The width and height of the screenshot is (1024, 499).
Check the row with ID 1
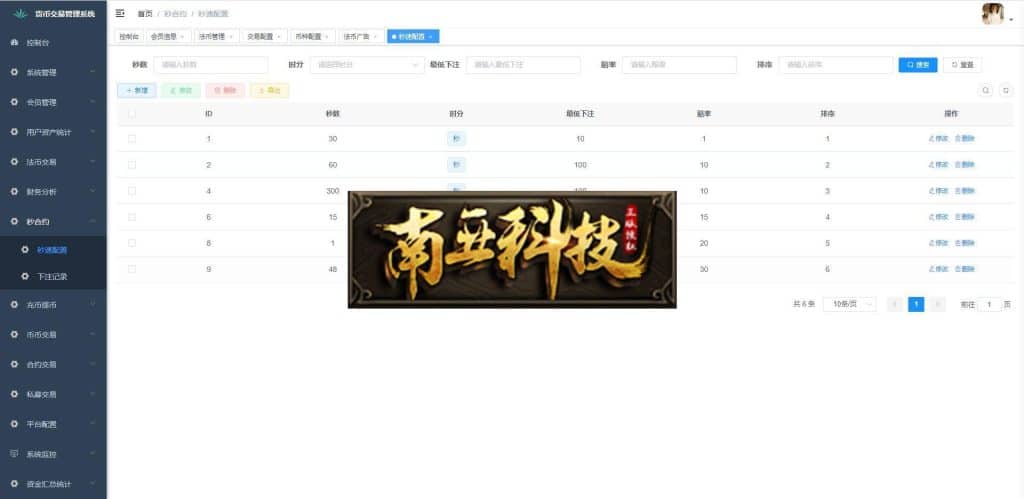tap(132, 138)
